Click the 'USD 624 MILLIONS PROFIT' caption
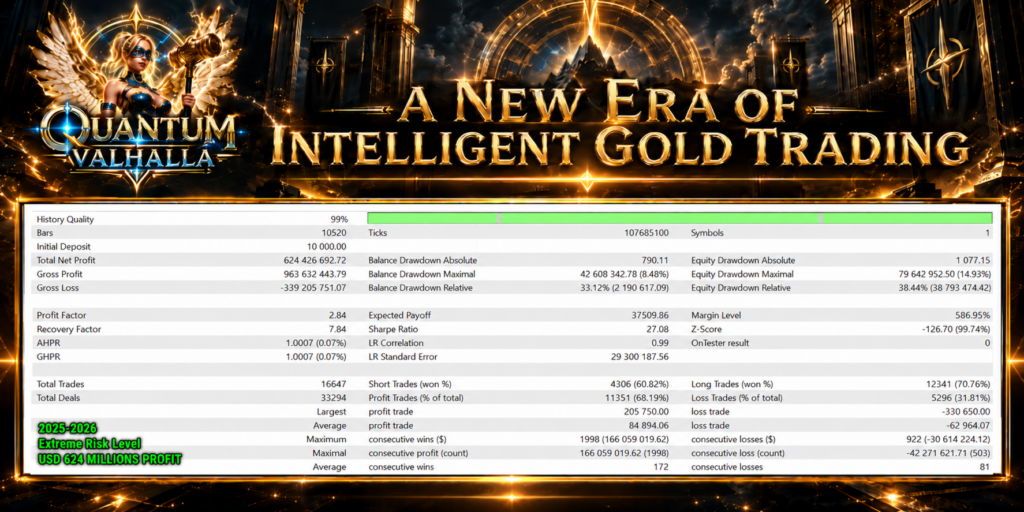Screen dimensions: 1024x512 [x=109, y=460]
